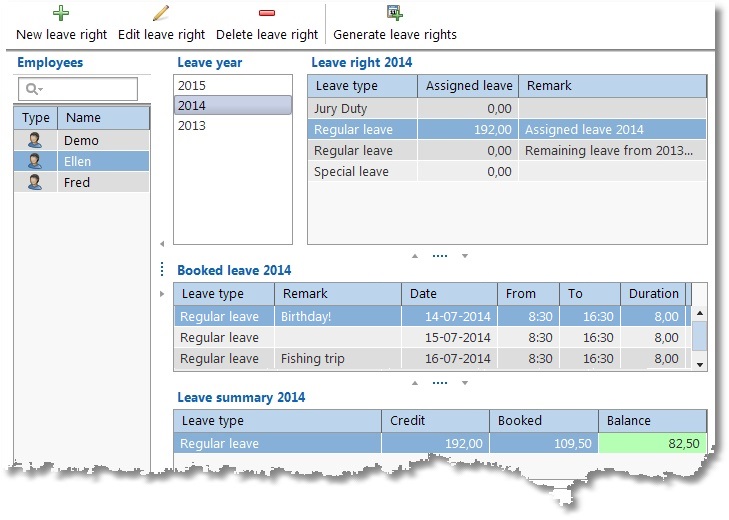The image size is (729, 520).
Task: Select leave year 2013
Action: coord(233,126)
